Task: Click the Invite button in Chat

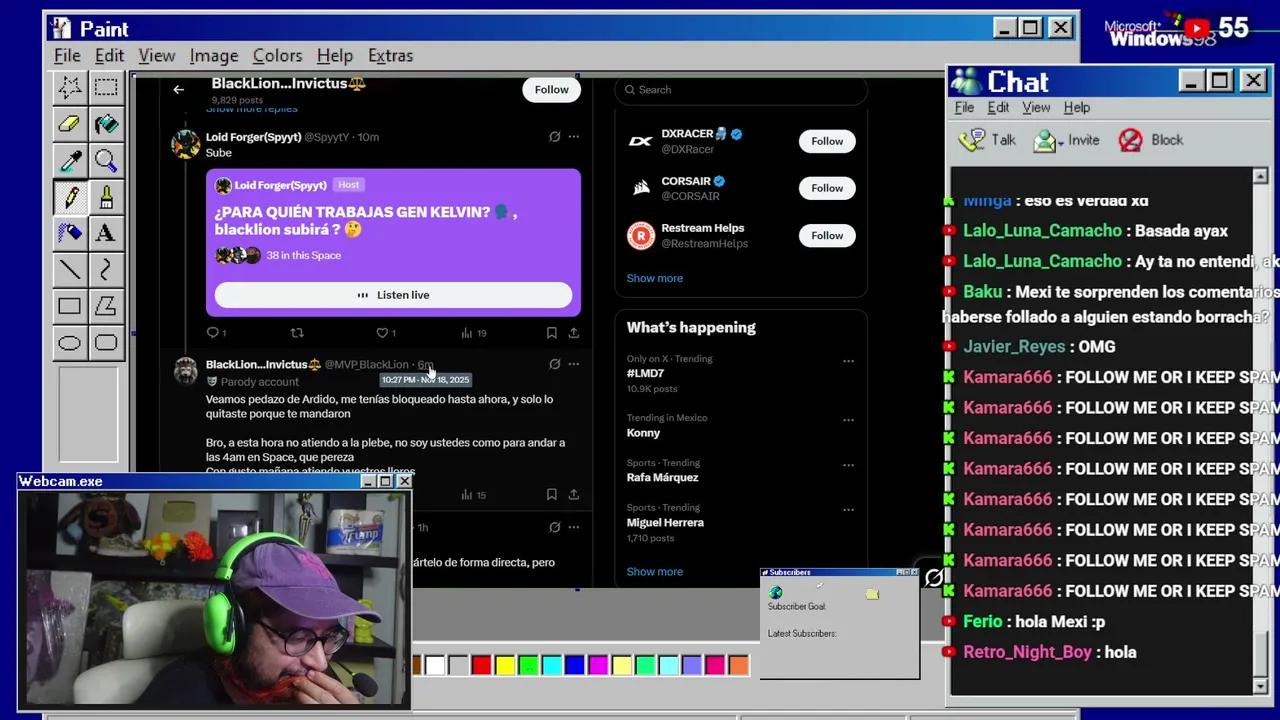Action: pyautogui.click(x=1066, y=141)
